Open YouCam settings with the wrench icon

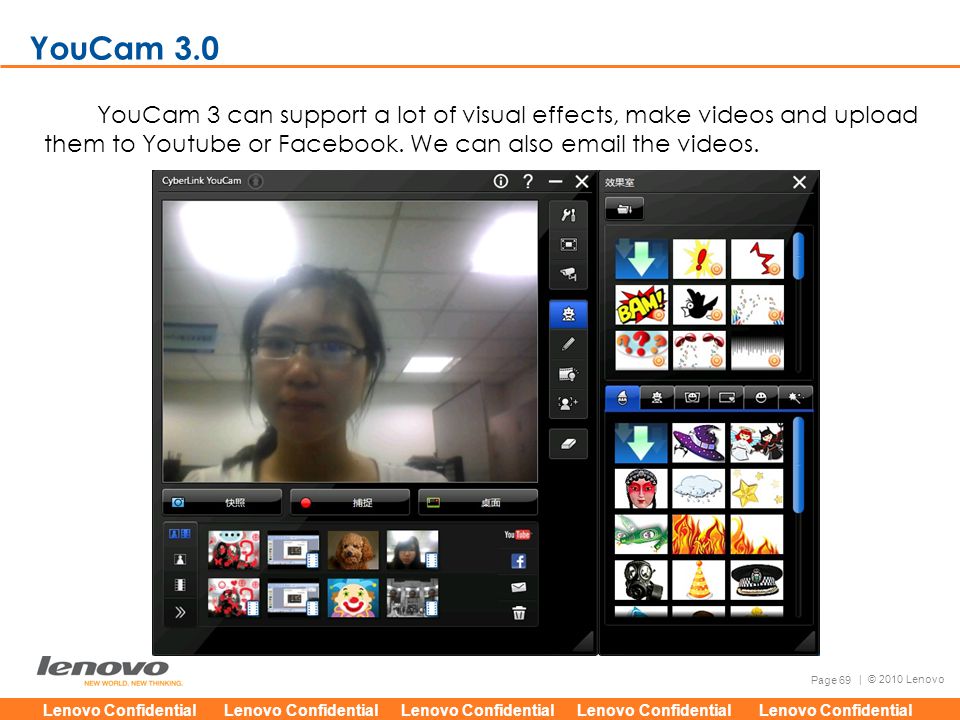click(x=568, y=215)
